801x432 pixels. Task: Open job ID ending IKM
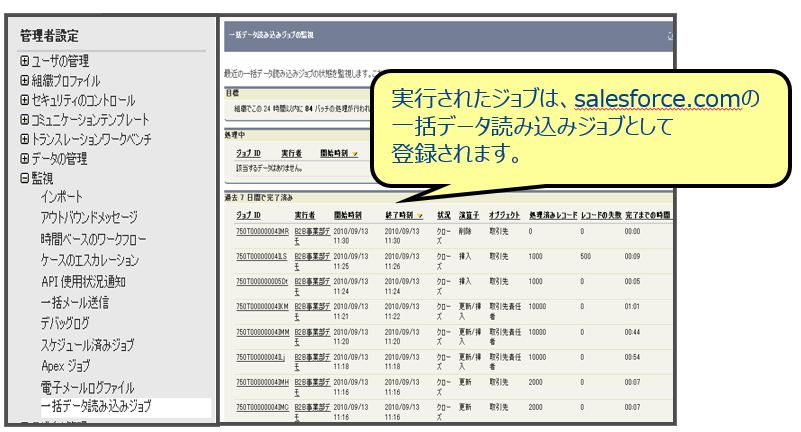coord(262,306)
